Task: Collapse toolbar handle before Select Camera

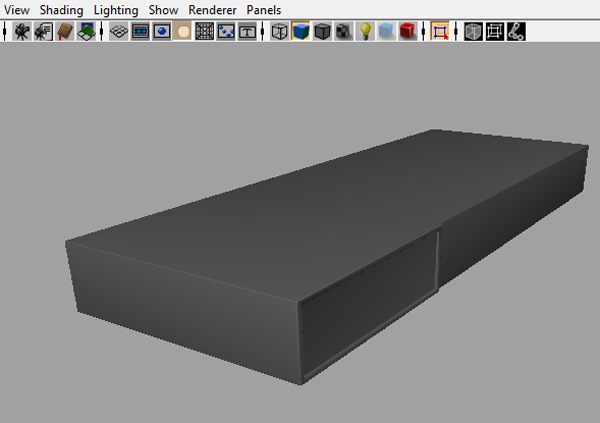Action: 5,31
